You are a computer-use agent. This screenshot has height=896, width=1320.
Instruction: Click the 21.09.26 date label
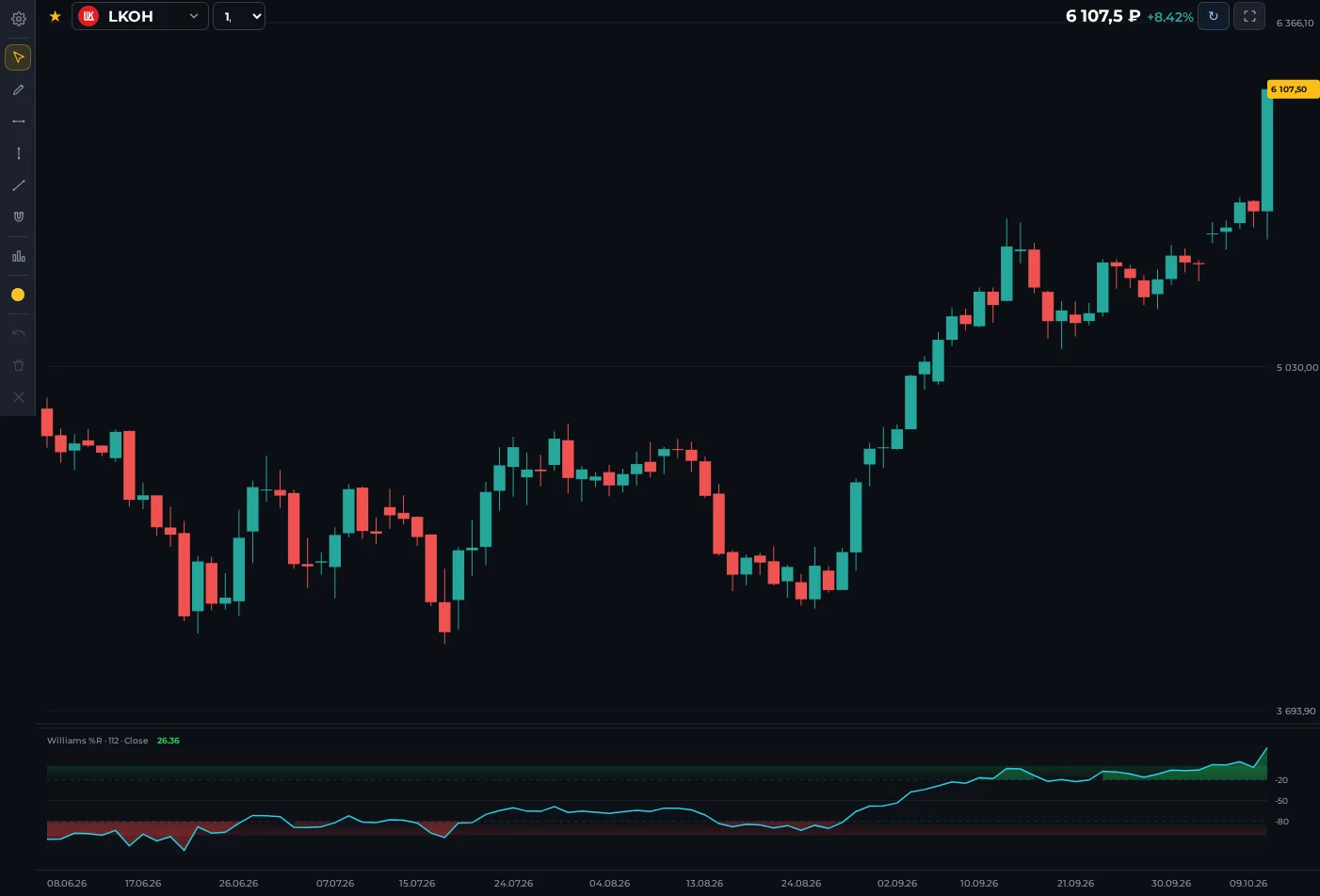click(1075, 883)
